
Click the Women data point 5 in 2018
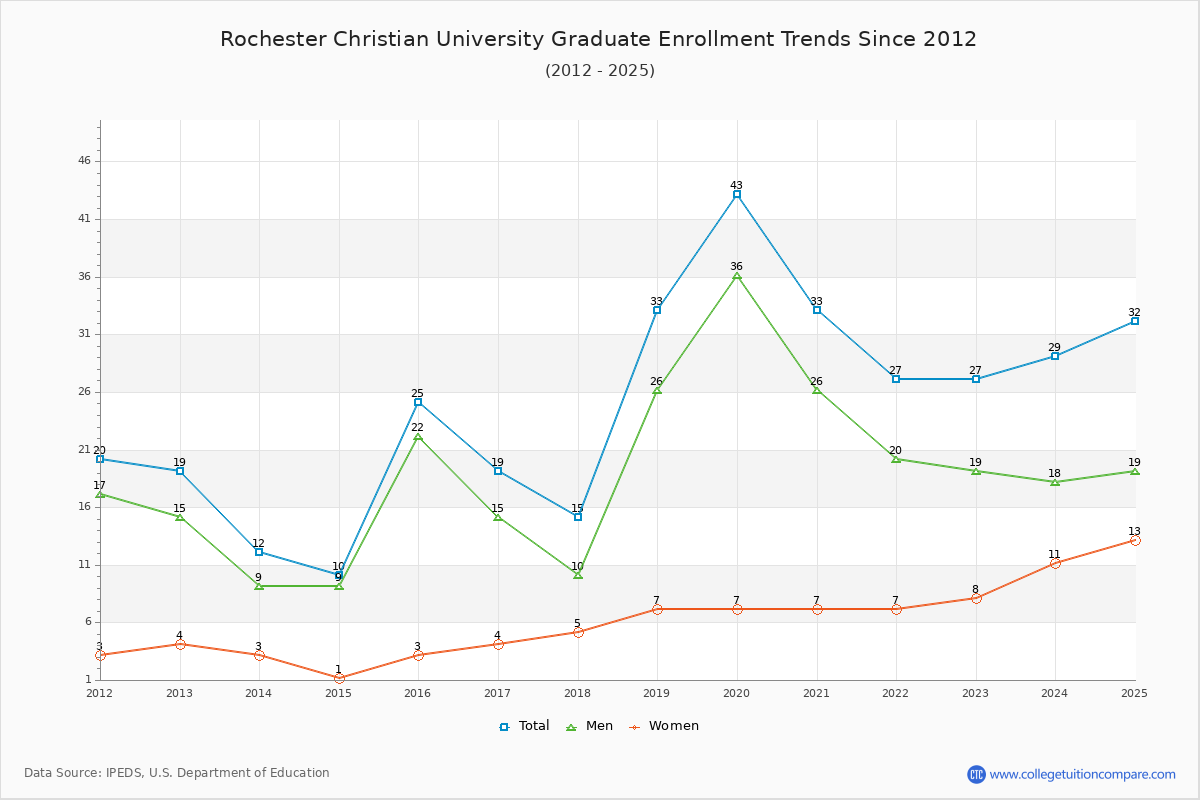click(578, 632)
